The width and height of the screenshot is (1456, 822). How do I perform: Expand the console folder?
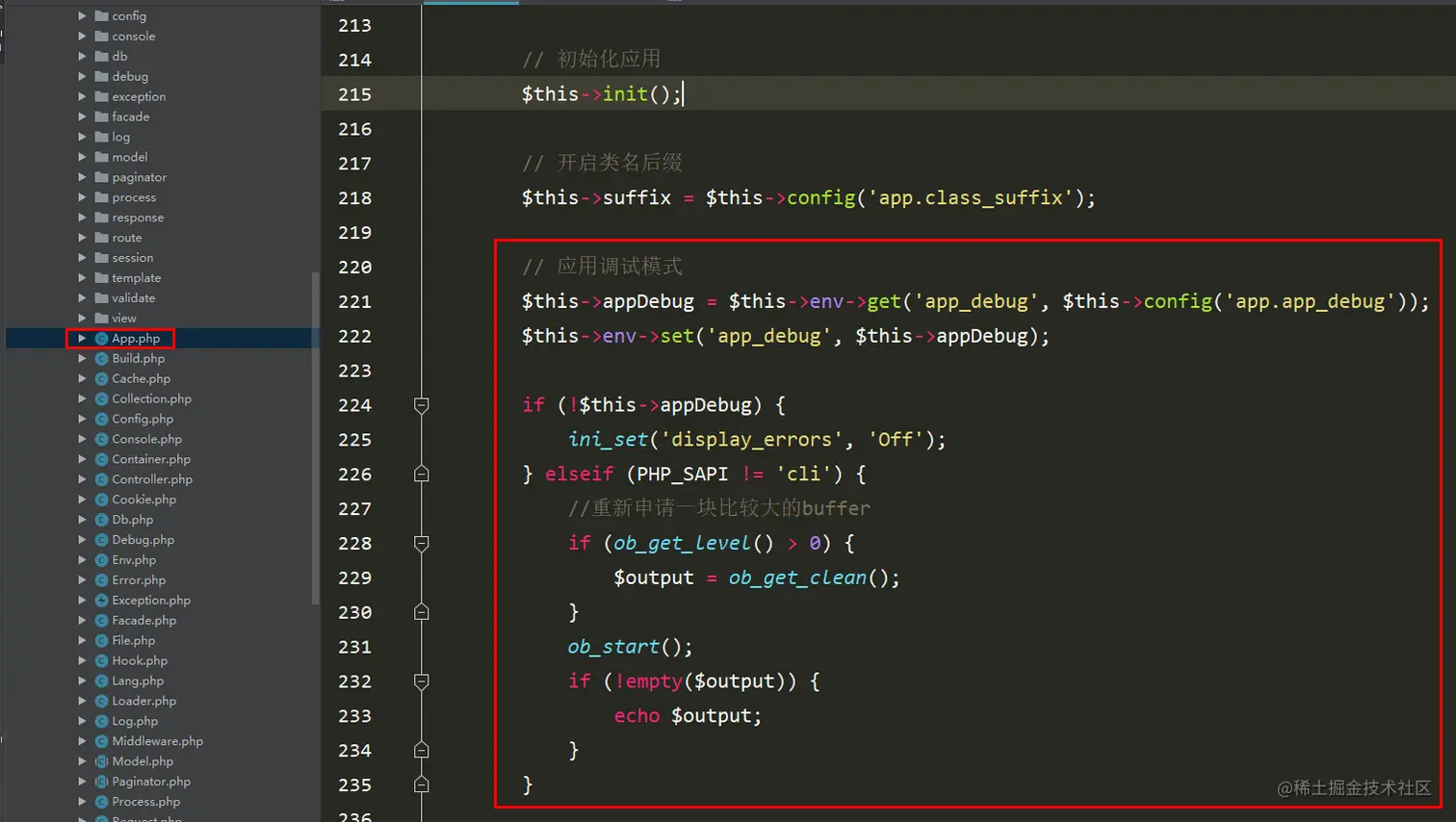point(82,37)
